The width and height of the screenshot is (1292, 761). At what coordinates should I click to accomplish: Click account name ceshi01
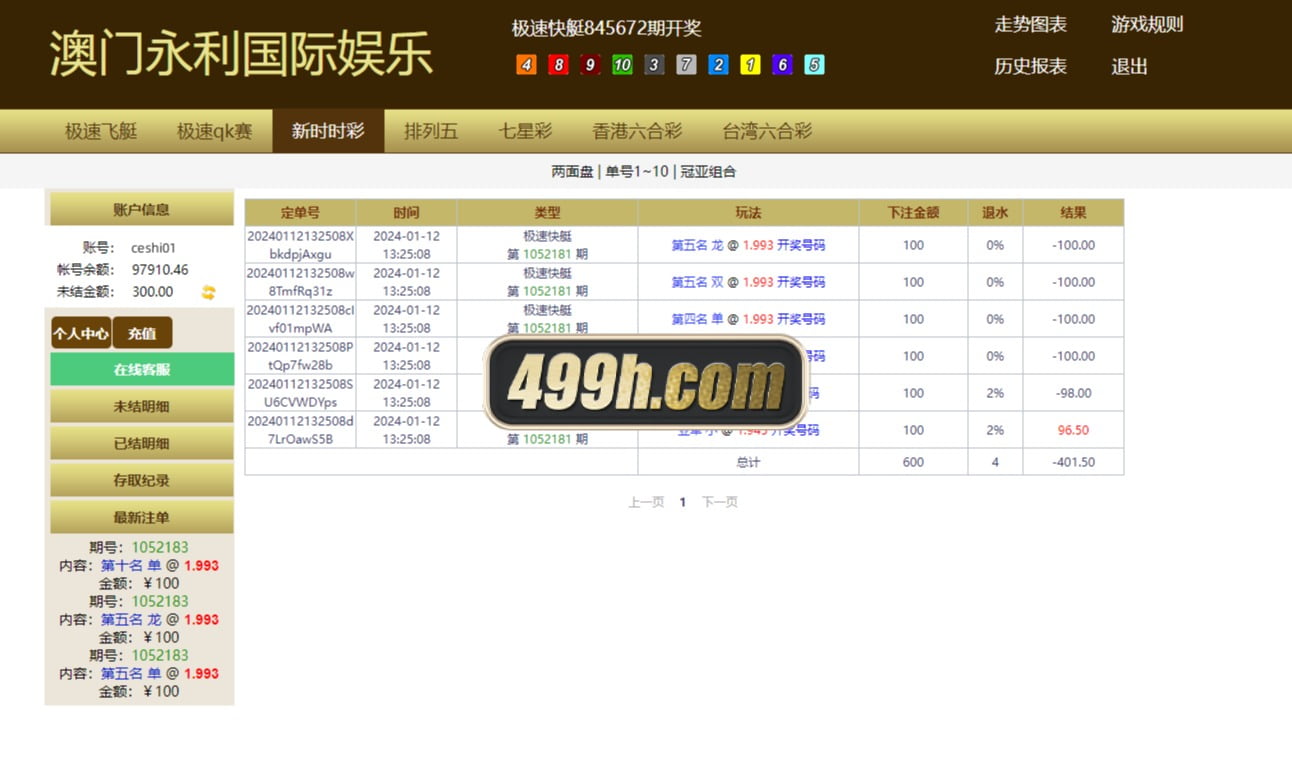pyautogui.click(x=153, y=248)
